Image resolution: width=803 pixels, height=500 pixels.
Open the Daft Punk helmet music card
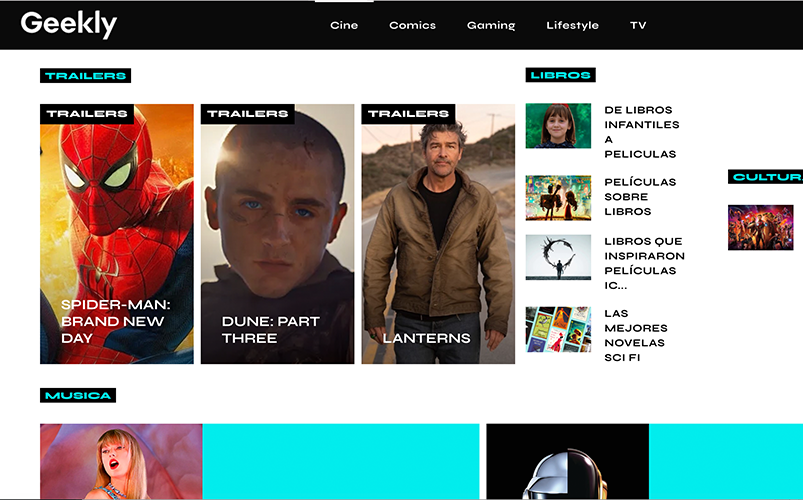click(x=567, y=462)
